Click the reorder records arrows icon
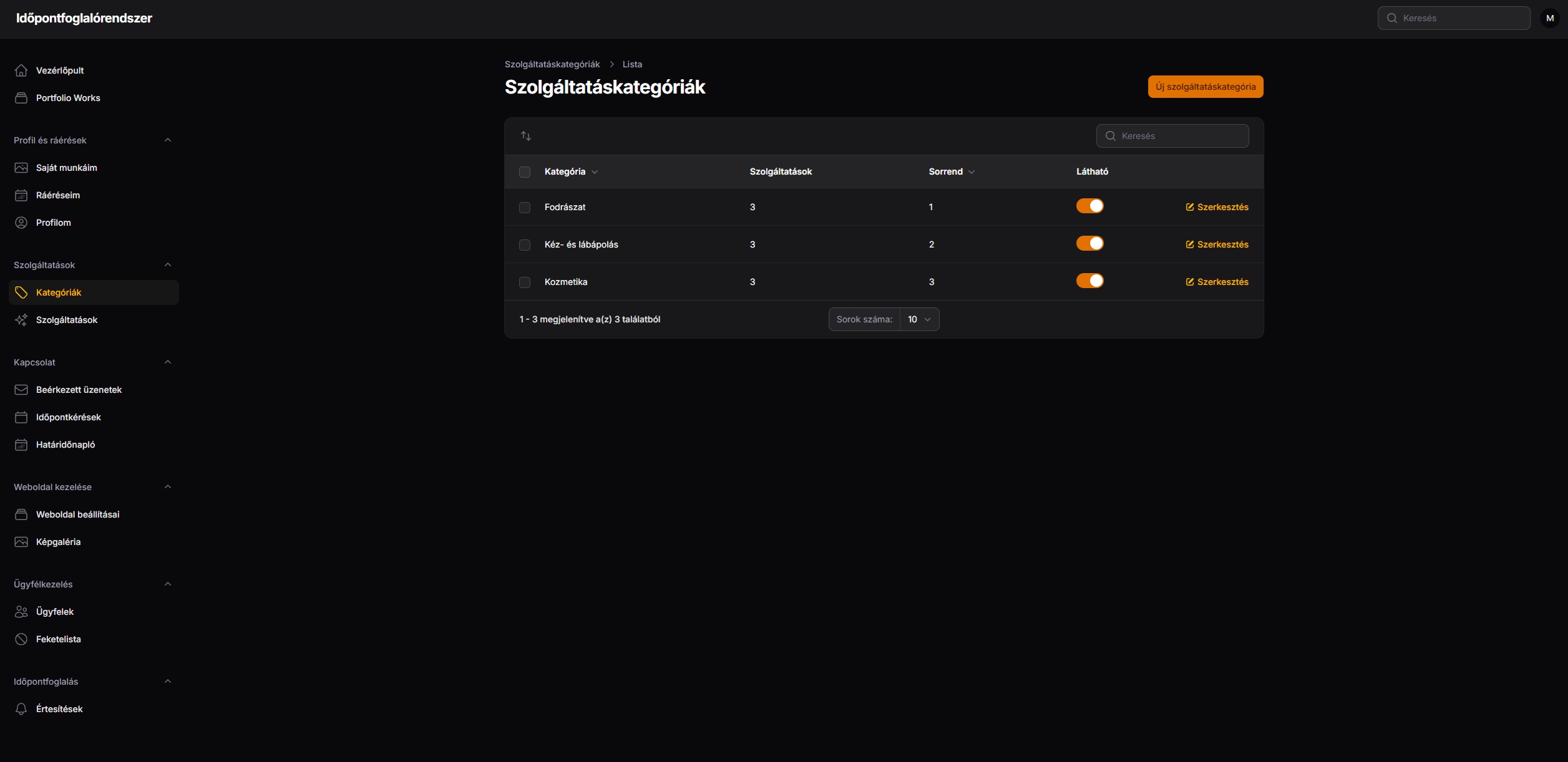1568x762 pixels. pos(526,136)
